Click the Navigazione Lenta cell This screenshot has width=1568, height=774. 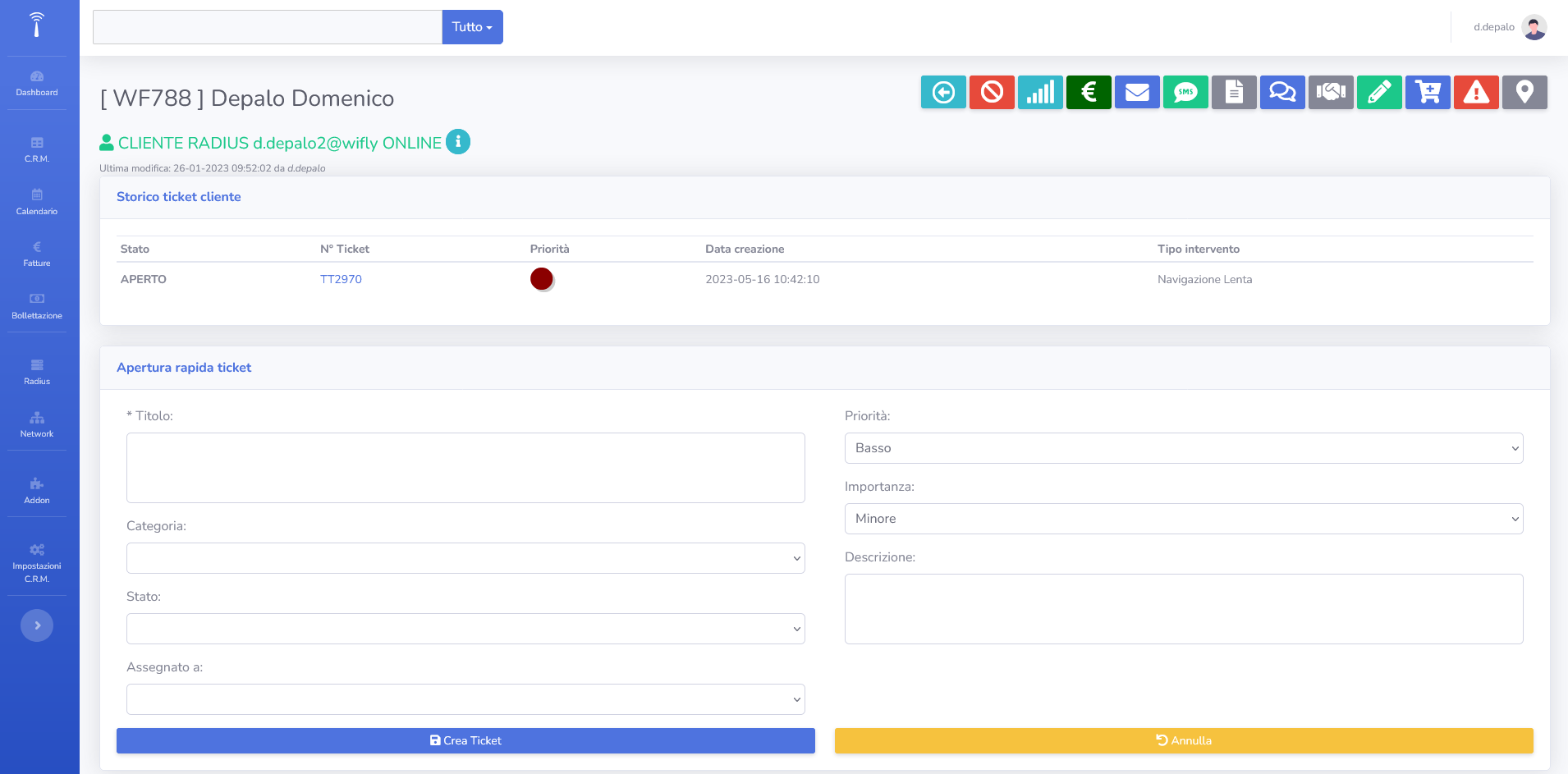tap(1205, 279)
